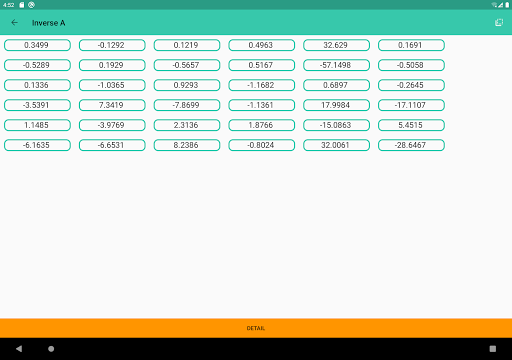Tap the Android home circle button
Screen dimensions: 512x360
[x=51, y=349]
